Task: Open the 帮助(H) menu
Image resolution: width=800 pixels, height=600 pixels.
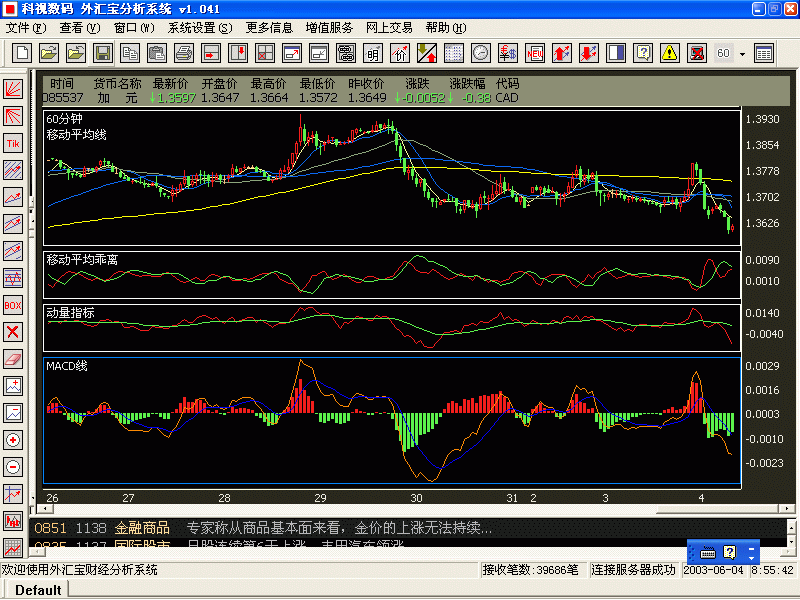Action: click(x=446, y=28)
